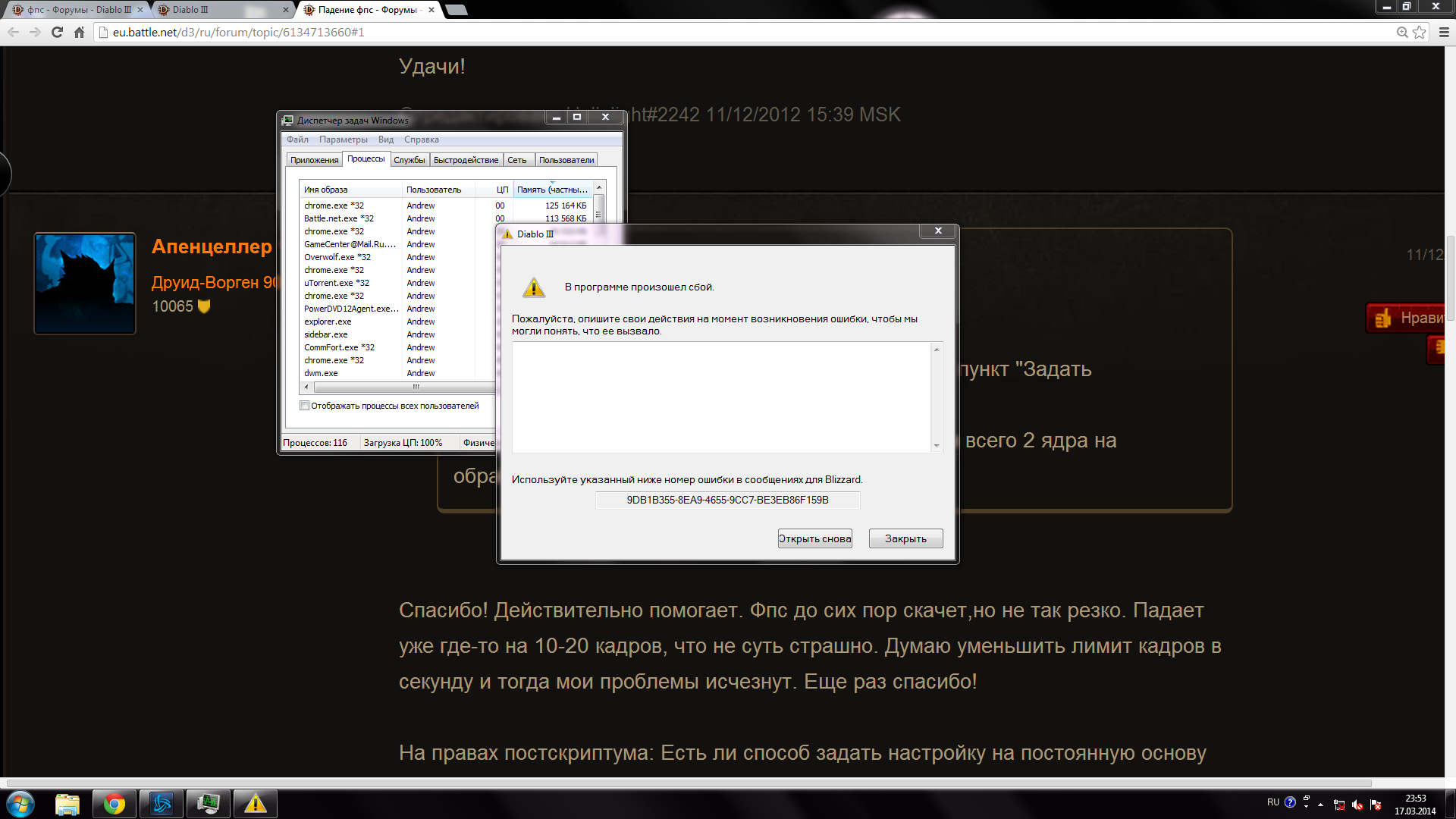Viewport: 1456px width, 819px height.
Task: Open volume muted tray icon
Action: coord(1357,805)
